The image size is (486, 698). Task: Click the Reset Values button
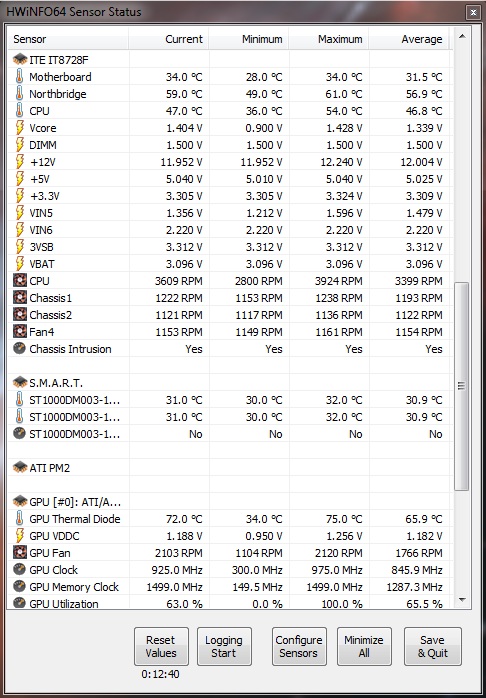pos(161,646)
